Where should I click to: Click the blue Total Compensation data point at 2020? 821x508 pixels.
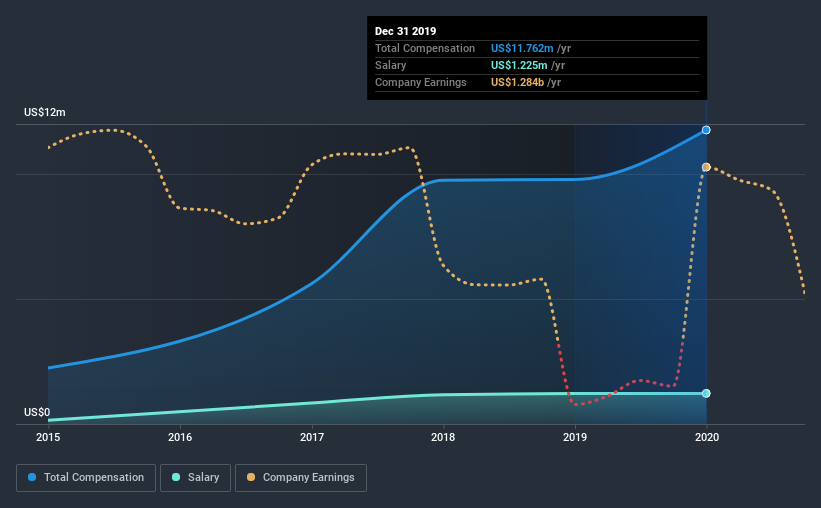706,130
